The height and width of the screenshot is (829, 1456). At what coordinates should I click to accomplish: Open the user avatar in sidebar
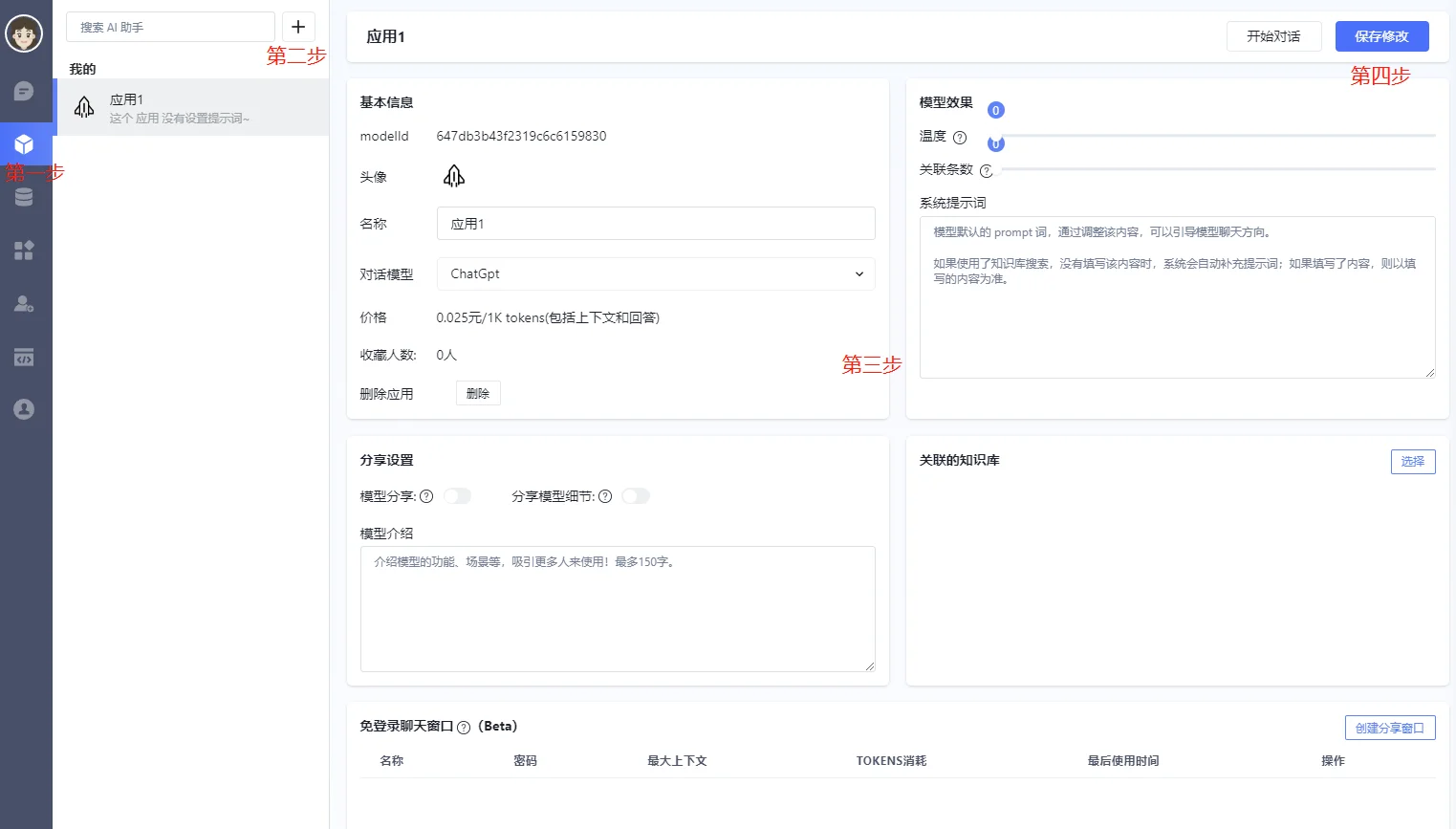(x=24, y=34)
